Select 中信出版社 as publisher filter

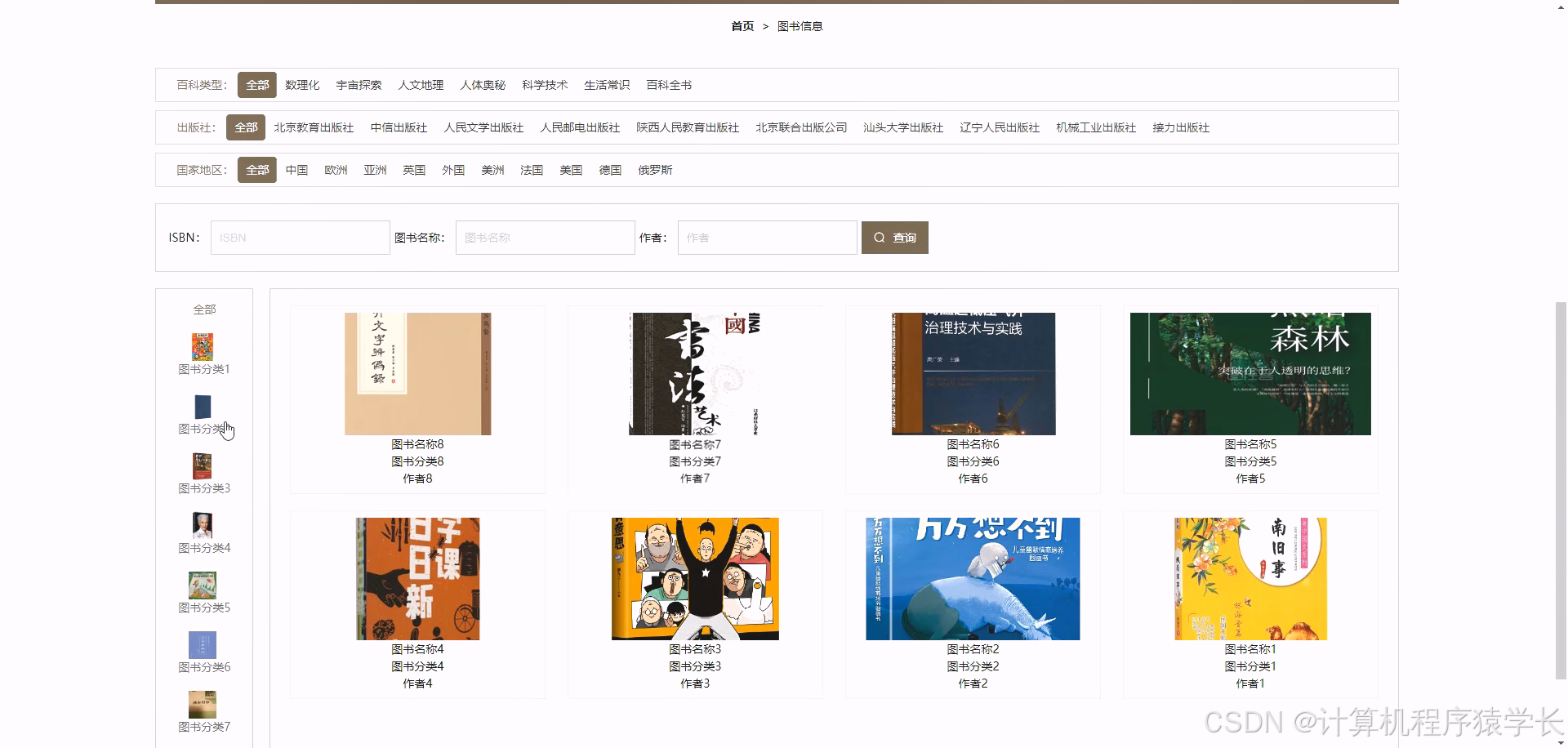click(x=398, y=127)
